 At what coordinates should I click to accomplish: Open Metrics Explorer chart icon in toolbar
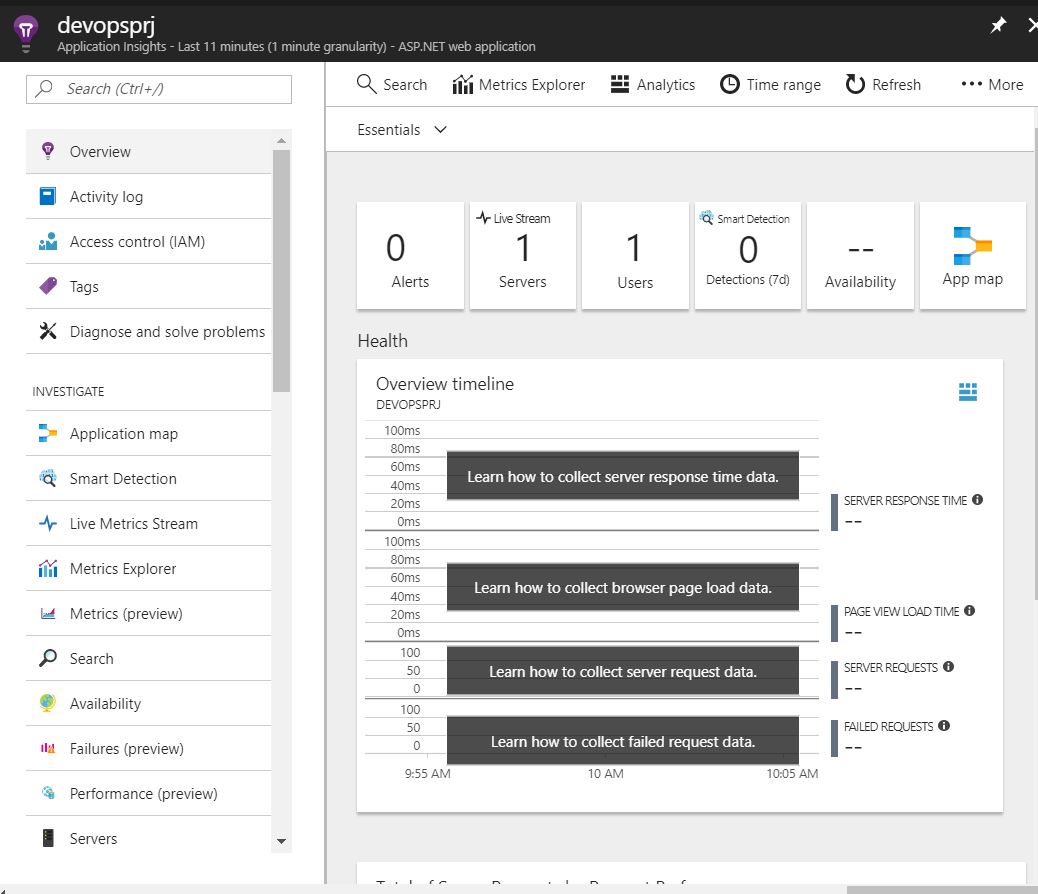[463, 84]
